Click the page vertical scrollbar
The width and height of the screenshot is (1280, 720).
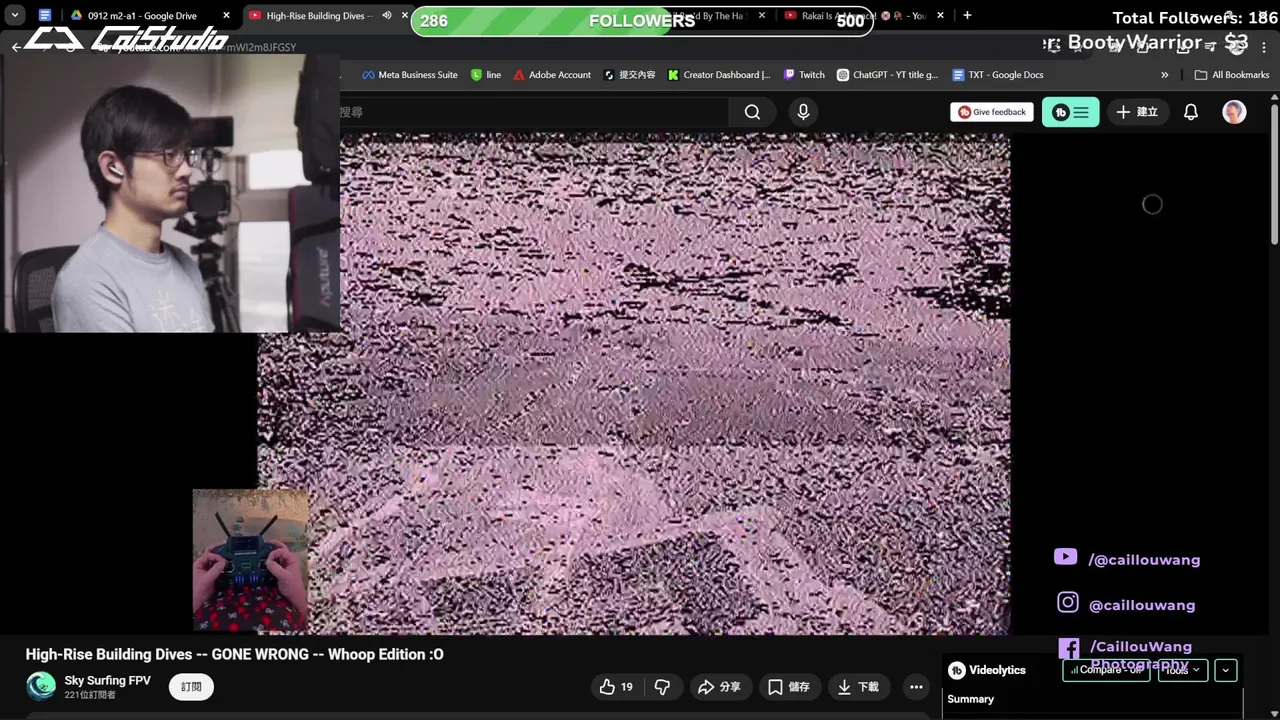[1274, 172]
